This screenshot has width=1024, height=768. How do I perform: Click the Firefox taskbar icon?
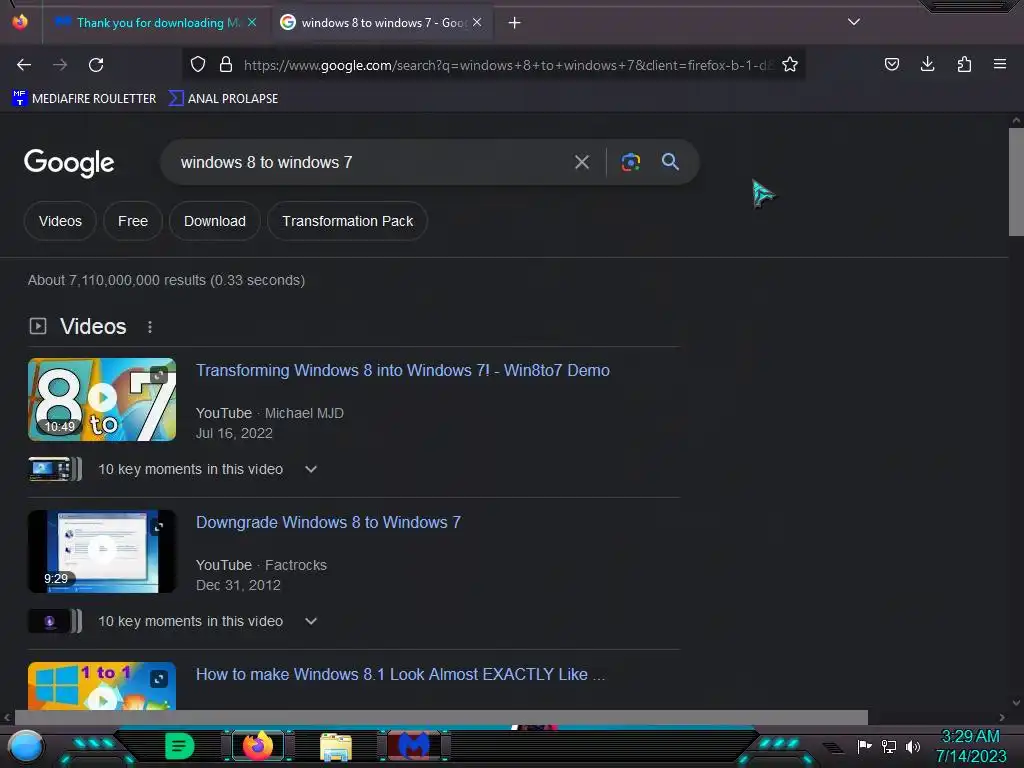click(x=258, y=746)
